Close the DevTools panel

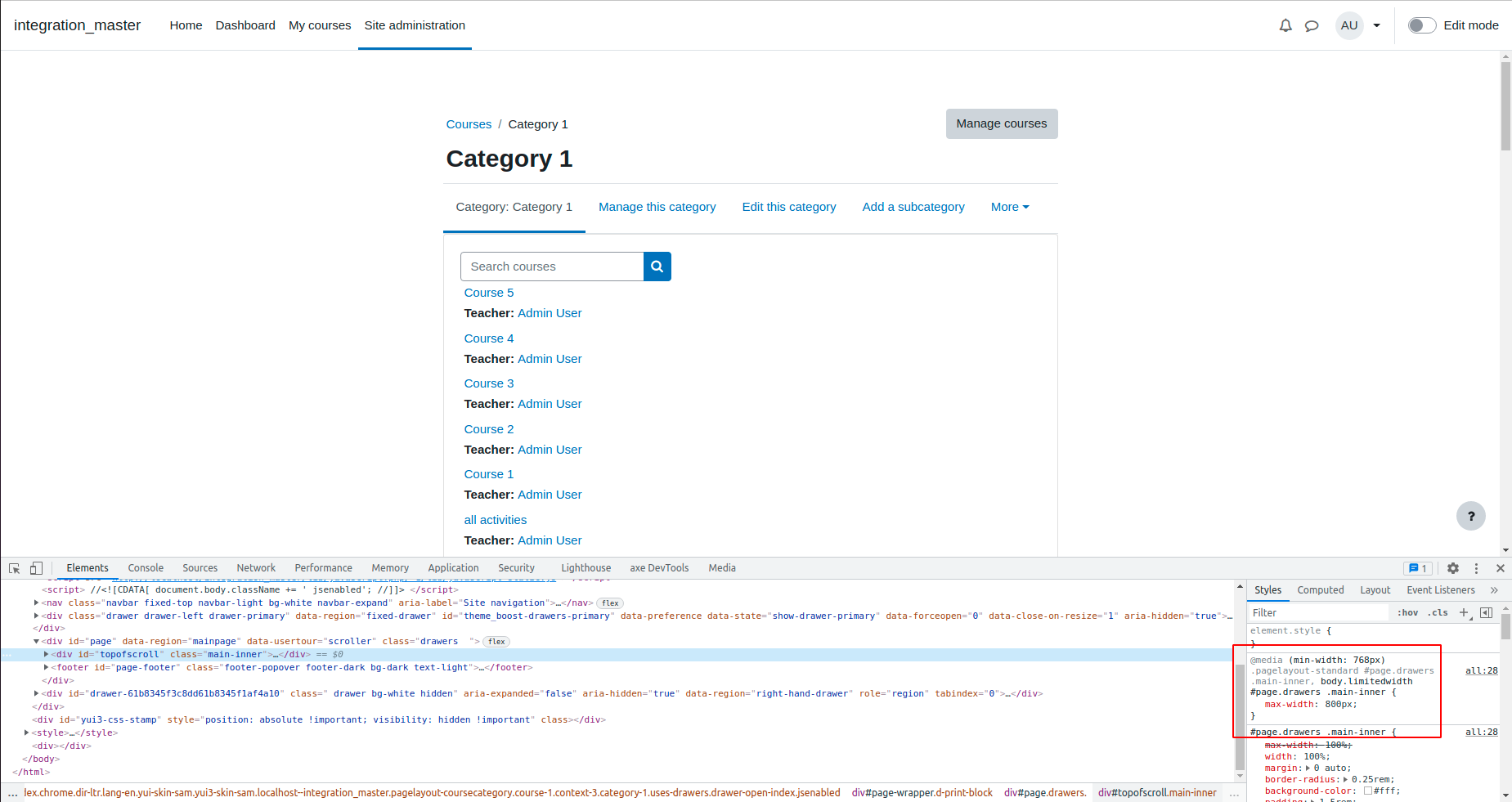(1501, 568)
